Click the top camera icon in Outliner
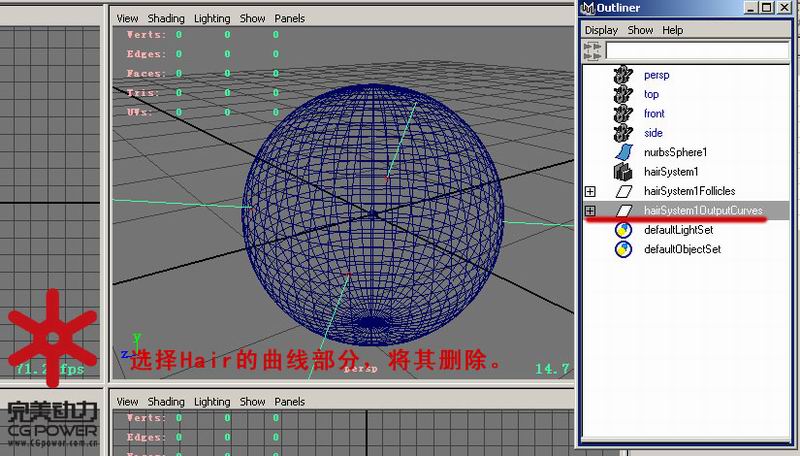 coord(623,94)
